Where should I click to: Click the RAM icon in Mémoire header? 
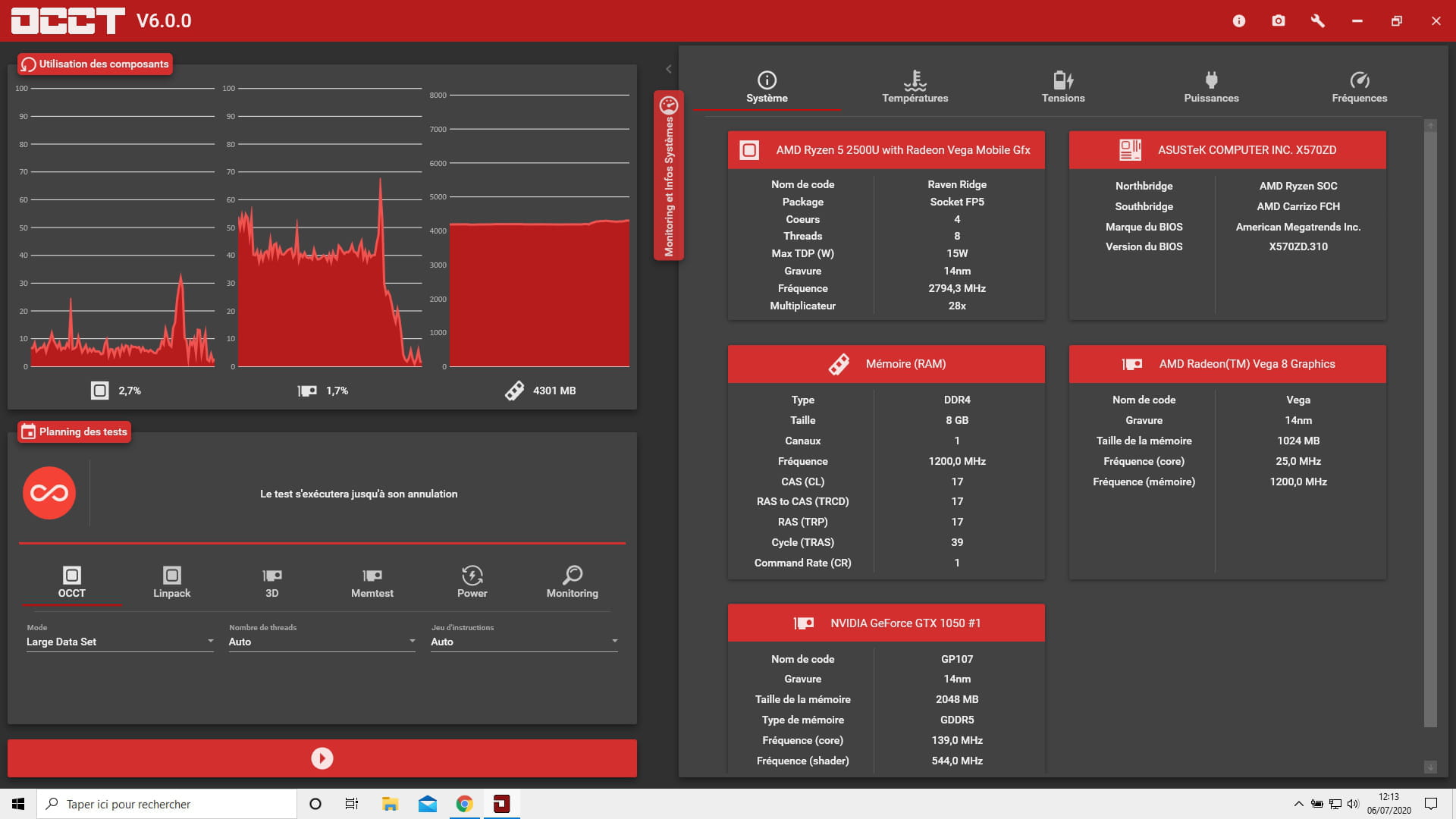(839, 364)
